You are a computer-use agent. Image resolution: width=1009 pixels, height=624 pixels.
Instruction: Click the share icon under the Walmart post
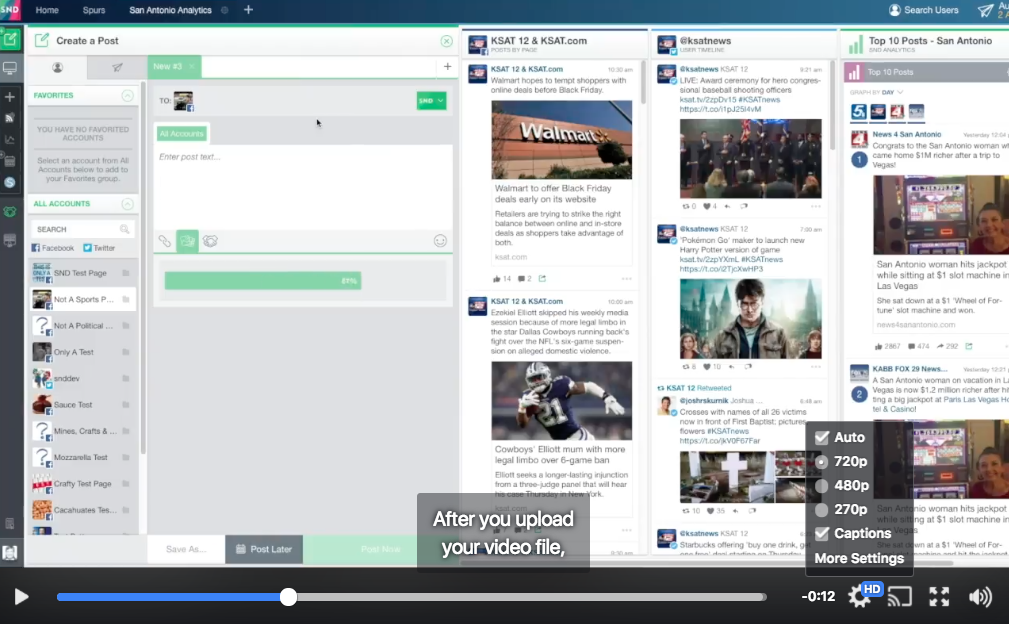542,279
